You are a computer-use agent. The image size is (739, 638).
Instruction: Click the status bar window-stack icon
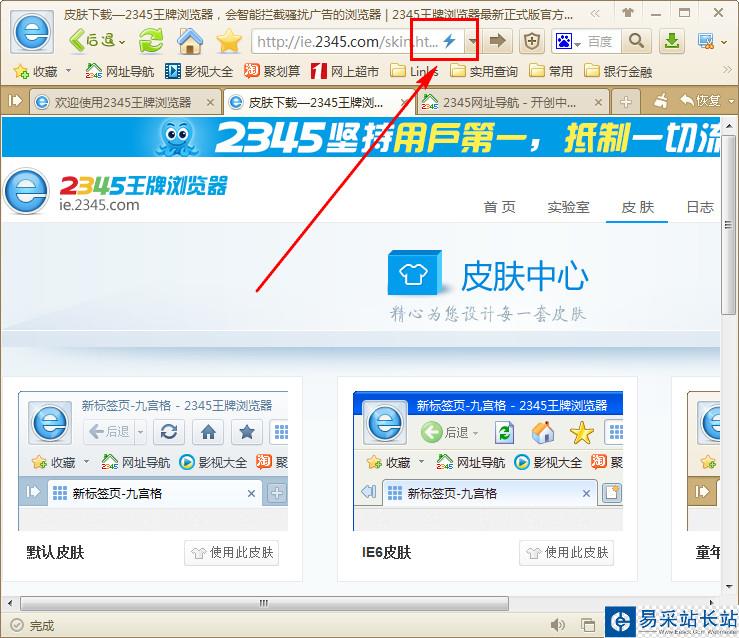click(x=588, y=625)
